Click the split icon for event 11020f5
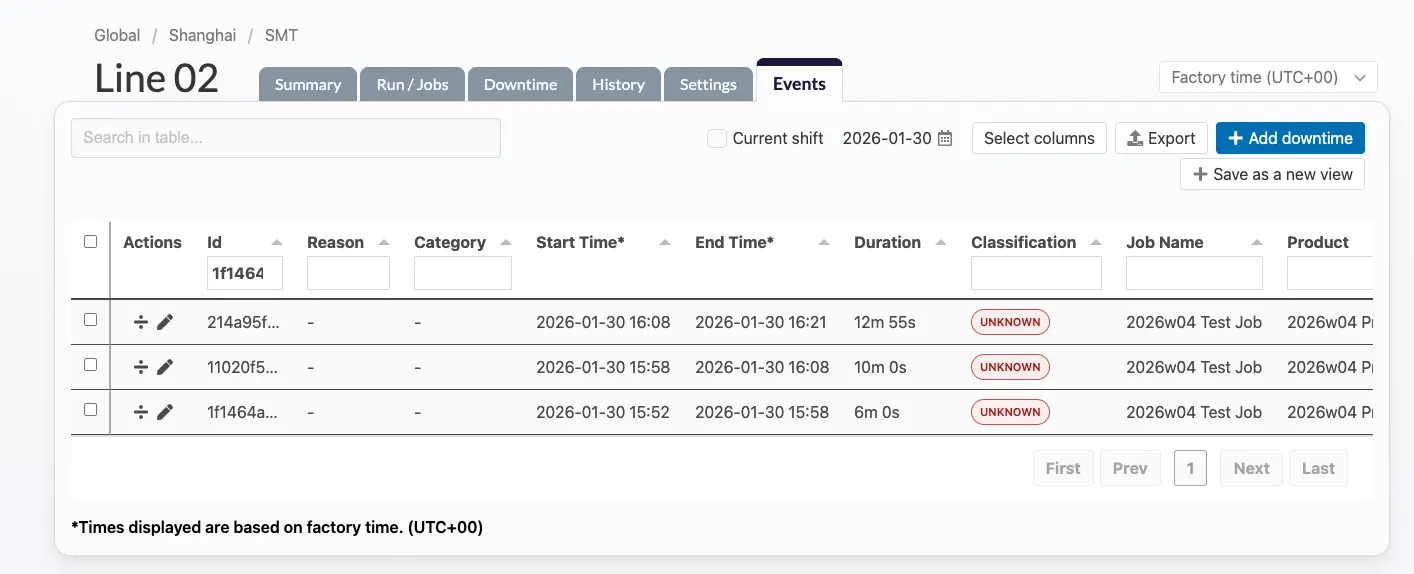 [141, 367]
